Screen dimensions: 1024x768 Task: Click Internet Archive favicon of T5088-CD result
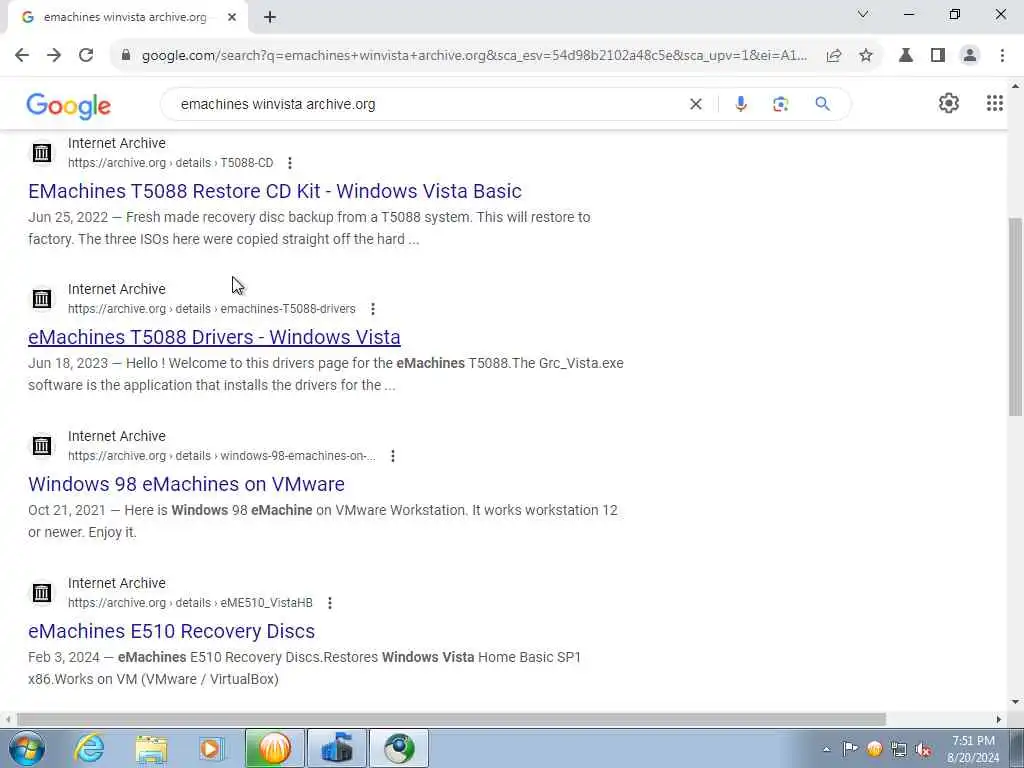[42, 153]
